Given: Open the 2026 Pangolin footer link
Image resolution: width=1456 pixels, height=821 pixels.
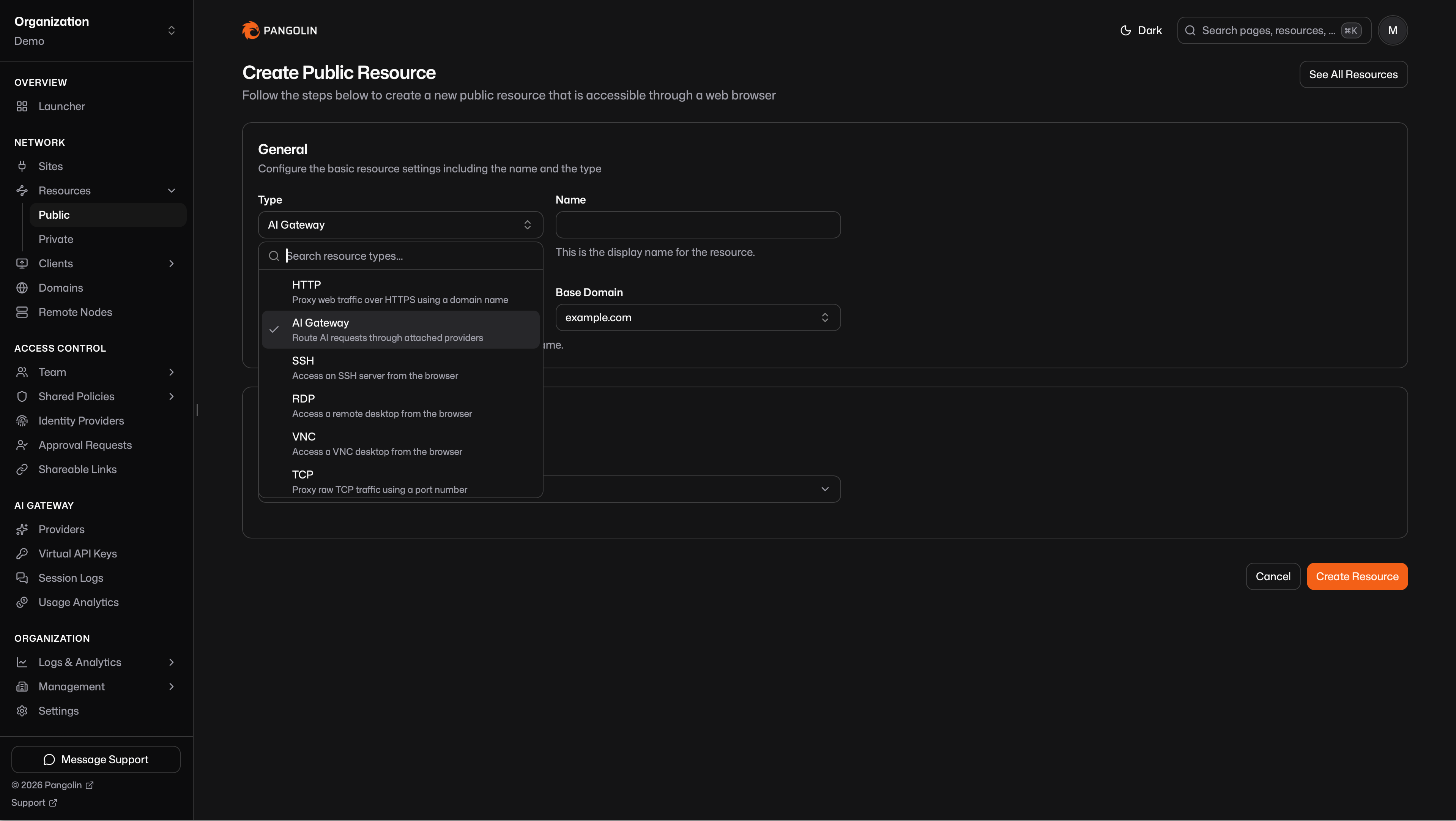Looking at the screenshot, I should pos(52,785).
